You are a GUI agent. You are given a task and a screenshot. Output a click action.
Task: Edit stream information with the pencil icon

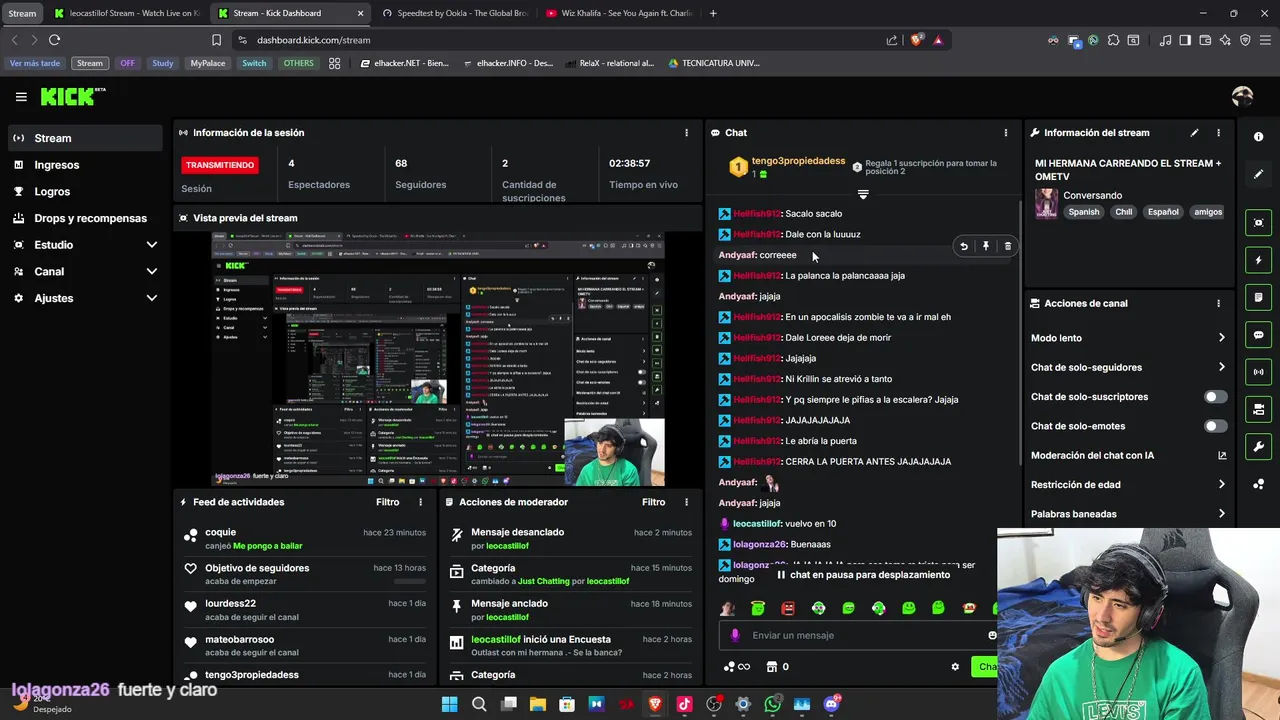[1194, 132]
